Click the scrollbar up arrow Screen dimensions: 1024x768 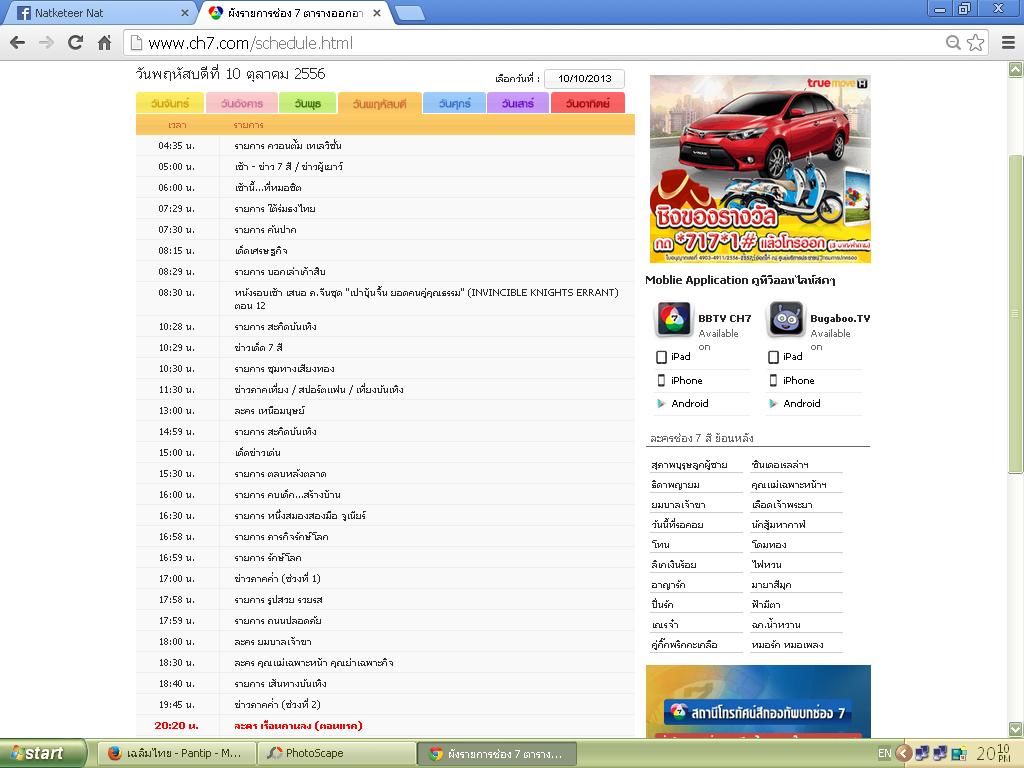tap(1016, 69)
